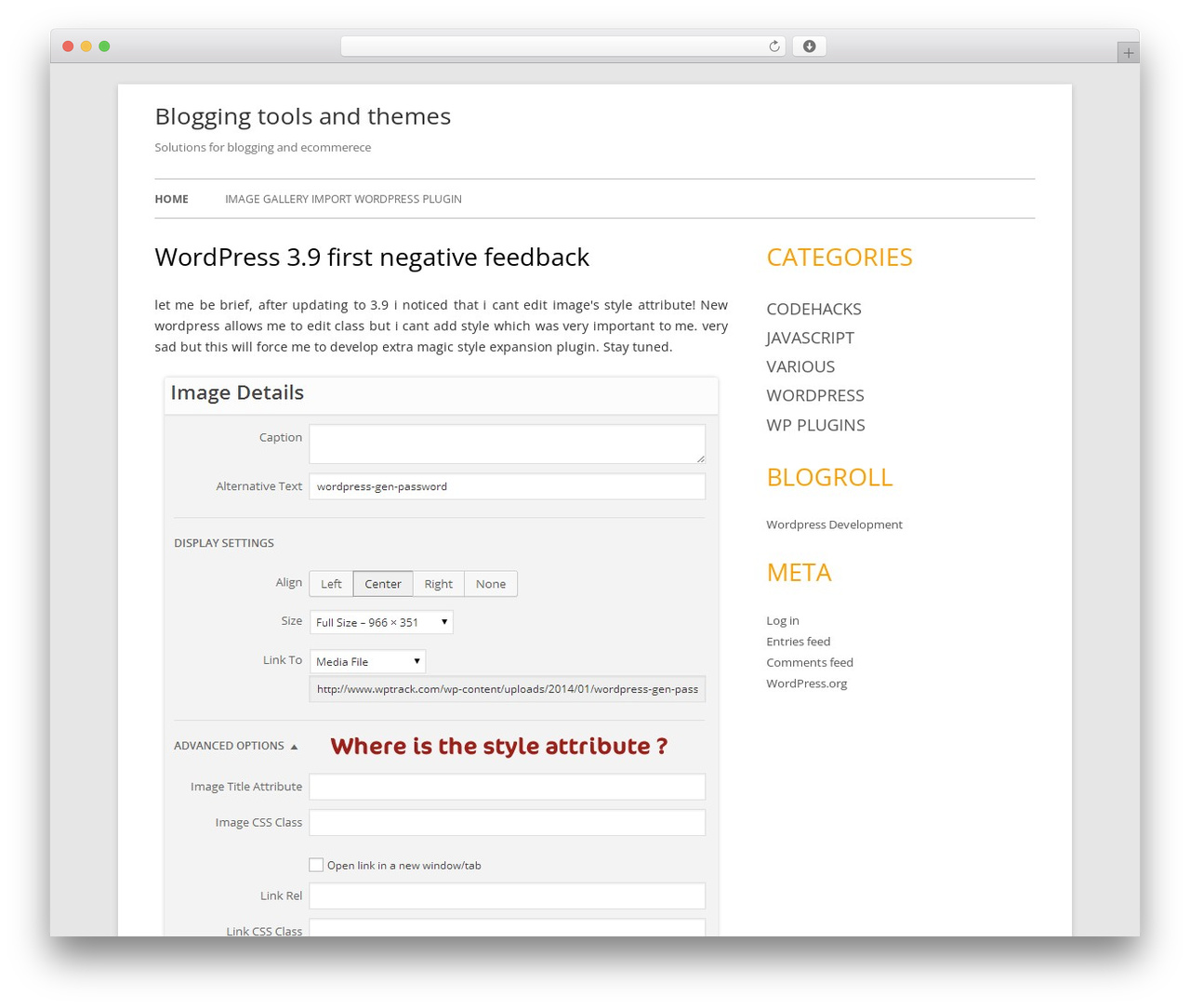
Task: Open the Blogging tools and themes site title
Action: (x=303, y=116)
